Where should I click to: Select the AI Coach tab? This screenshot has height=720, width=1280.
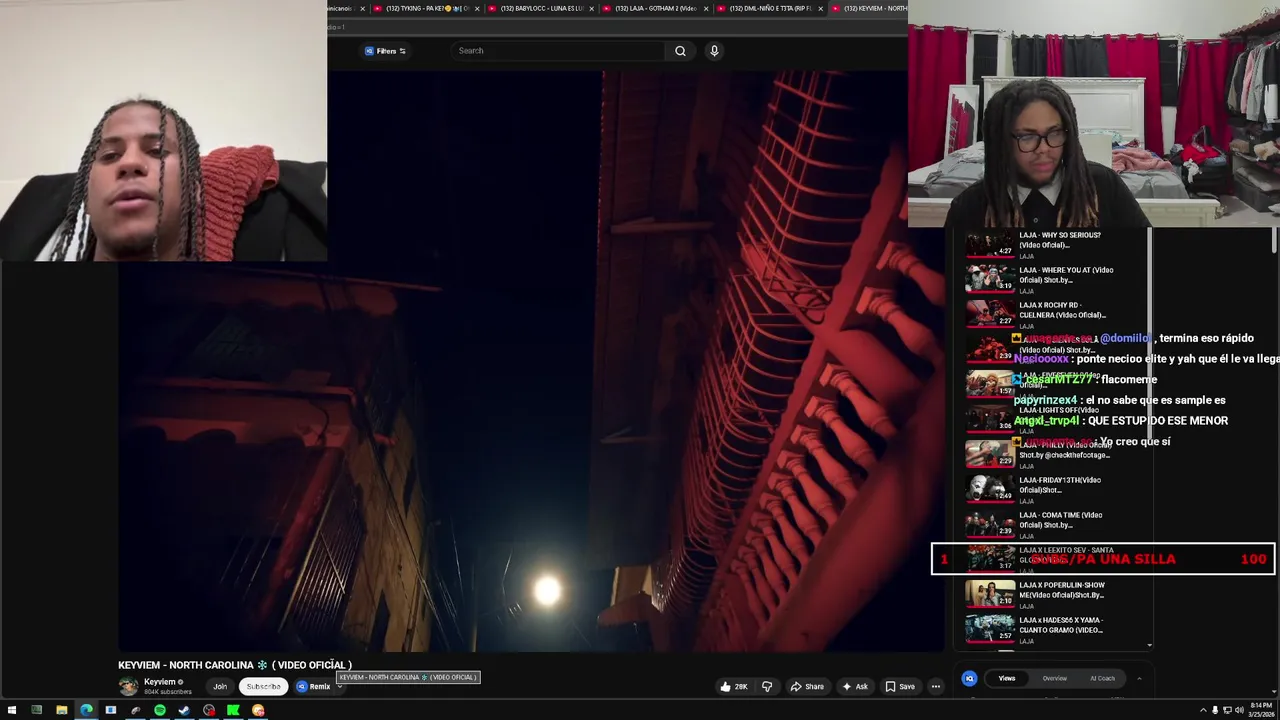[x=1102, y=678]
